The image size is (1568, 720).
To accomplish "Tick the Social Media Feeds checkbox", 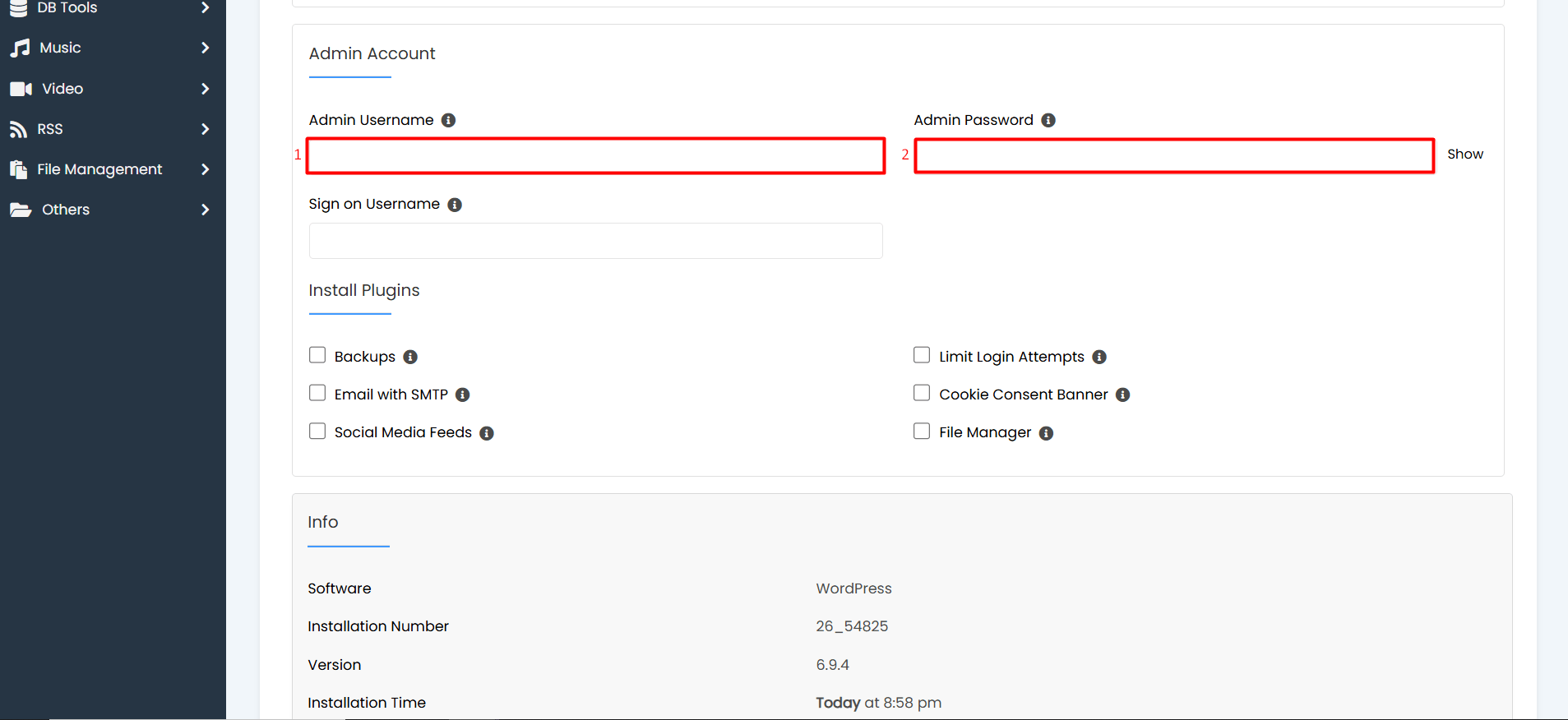I will pos(317,432).
